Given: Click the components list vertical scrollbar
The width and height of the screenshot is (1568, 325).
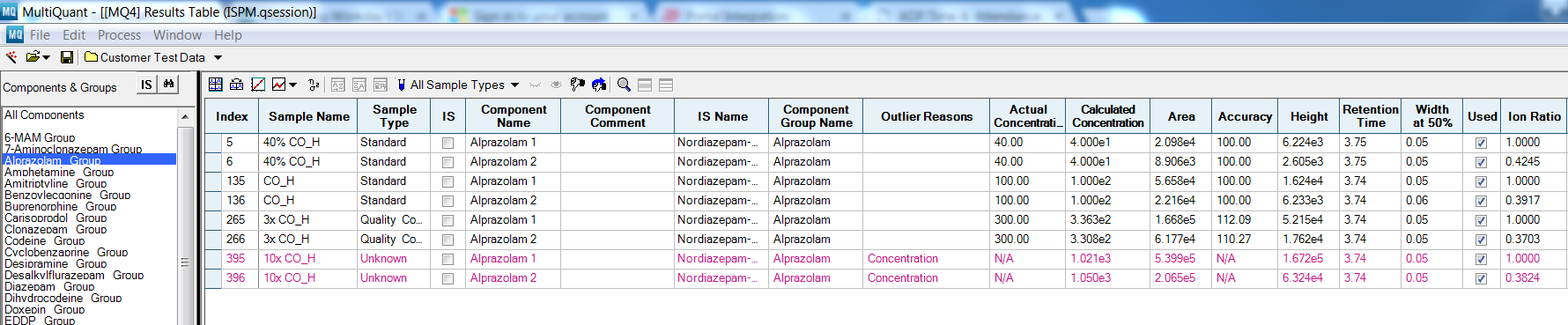Looking at the screenshot, I should 185,220.
